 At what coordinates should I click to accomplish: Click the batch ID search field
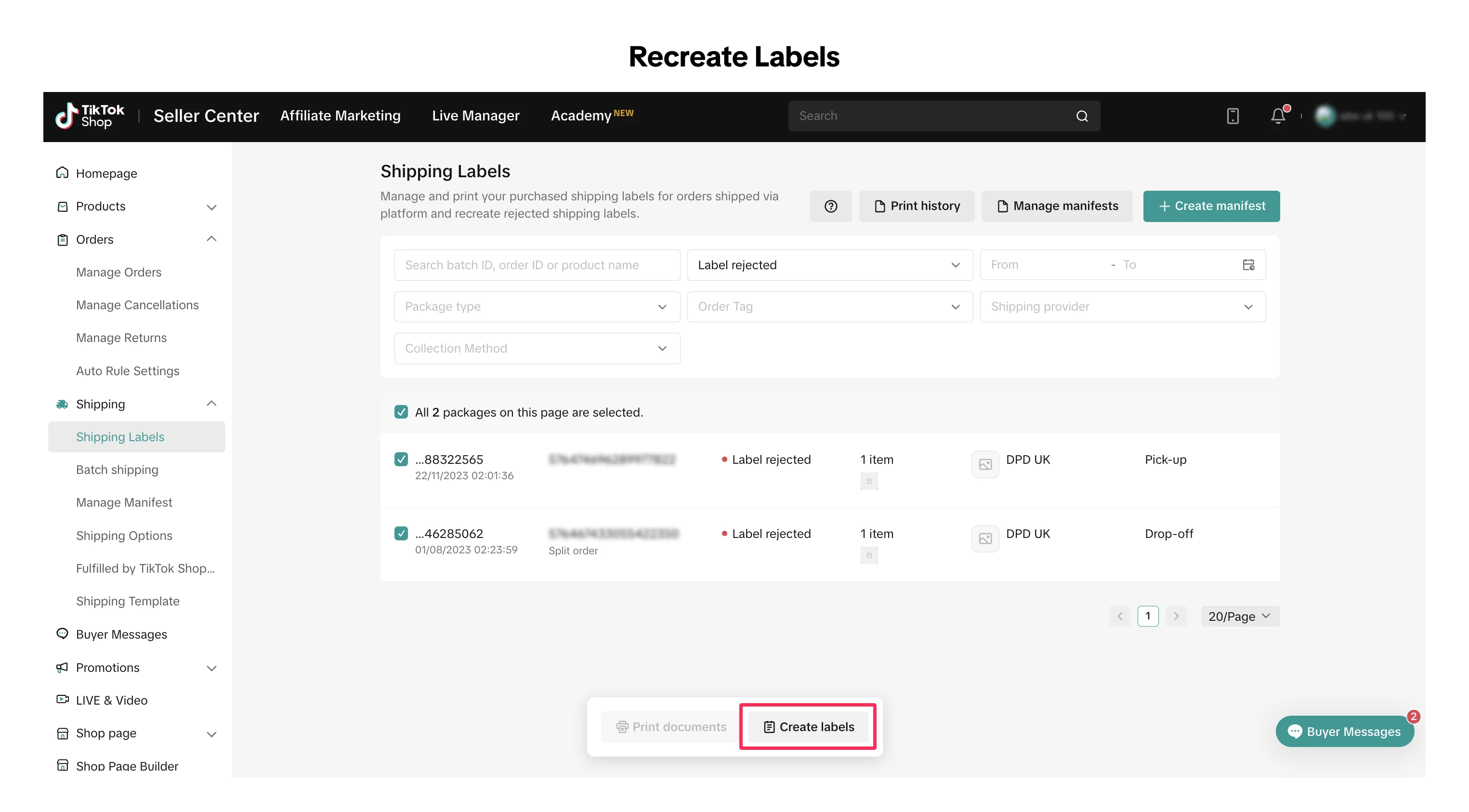coord(537,265)
